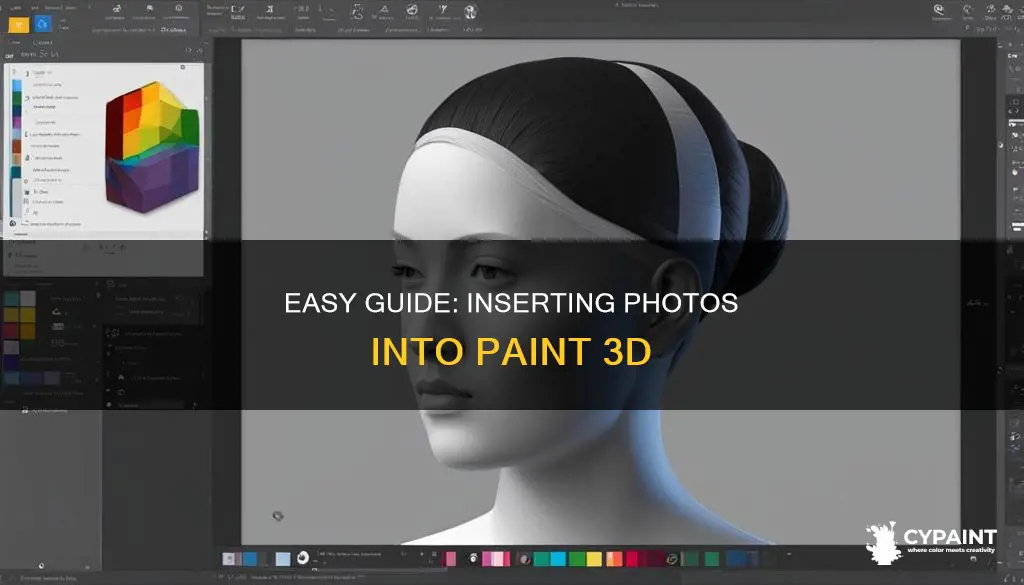This screenshot has width=1024, height=585.
Task: Pick the blue swatch at the start of the bottom palette
Action: coord(249,558)
